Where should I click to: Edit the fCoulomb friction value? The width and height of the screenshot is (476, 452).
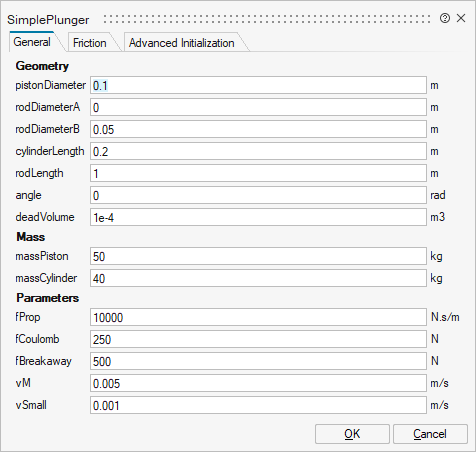pos(258,339)
